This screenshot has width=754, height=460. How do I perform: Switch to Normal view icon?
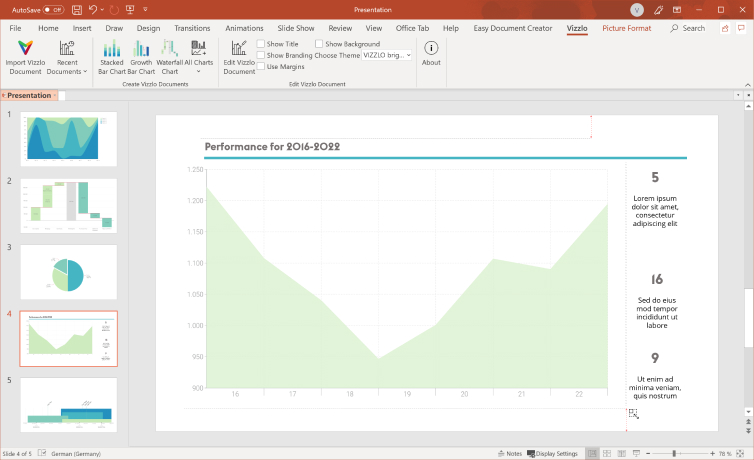point(592,453)
